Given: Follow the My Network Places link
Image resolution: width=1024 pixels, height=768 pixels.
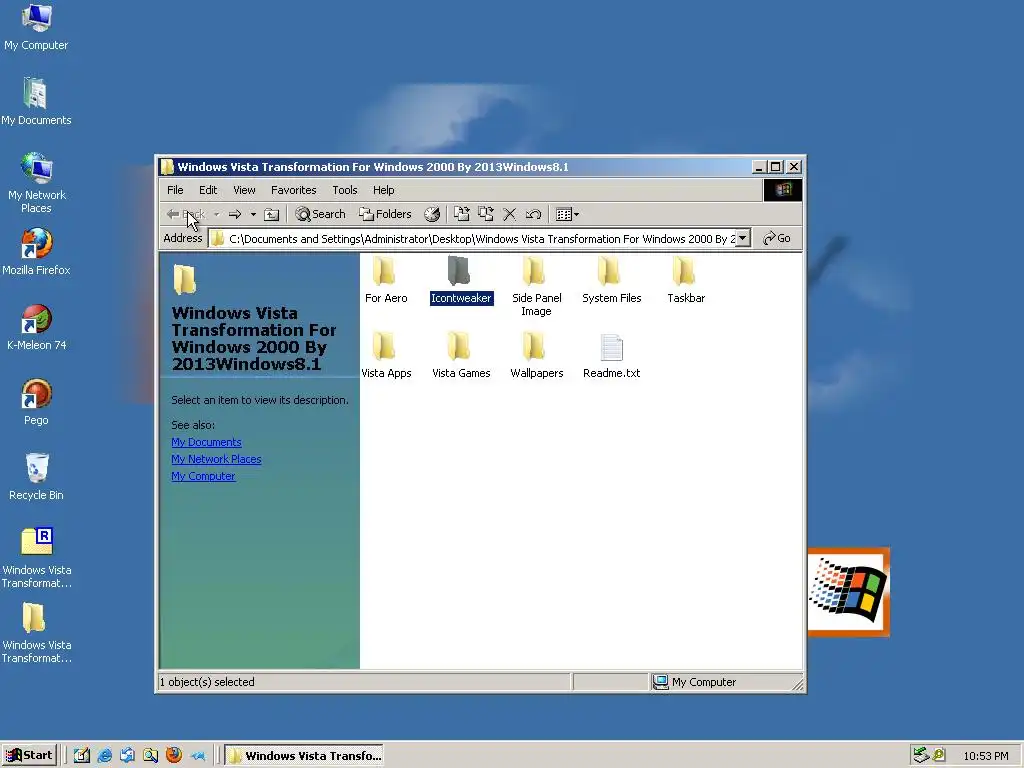Looking at the screenshot, I should click(216, 459).
